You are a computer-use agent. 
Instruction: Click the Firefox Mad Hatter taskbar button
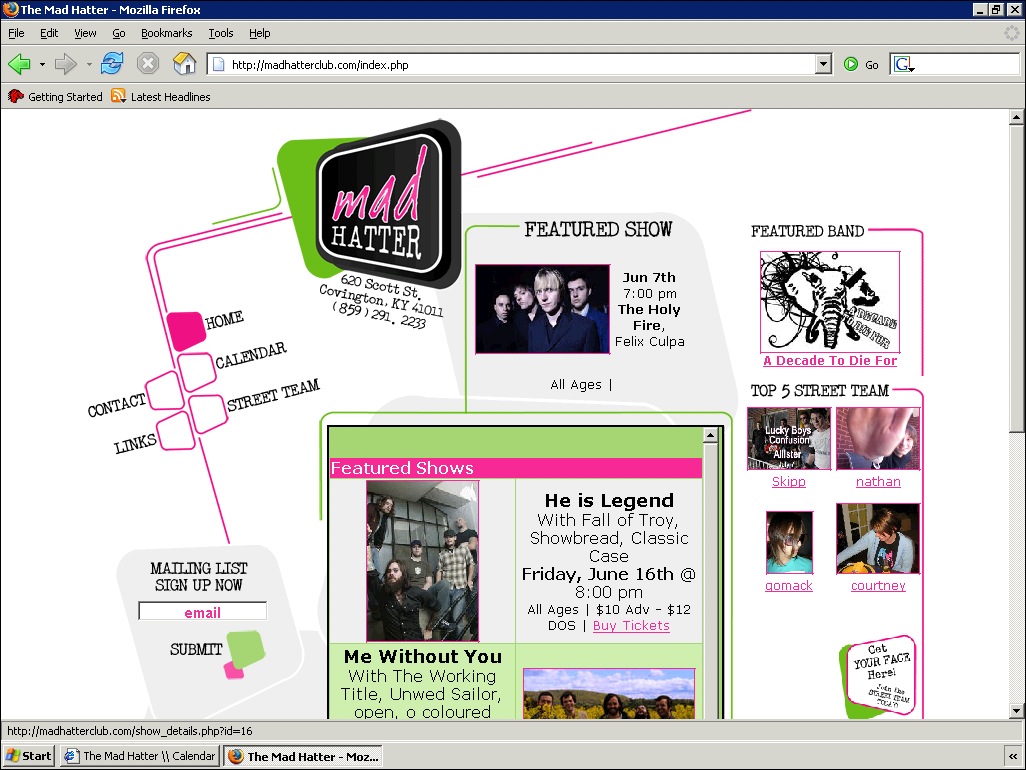point(304,756)
